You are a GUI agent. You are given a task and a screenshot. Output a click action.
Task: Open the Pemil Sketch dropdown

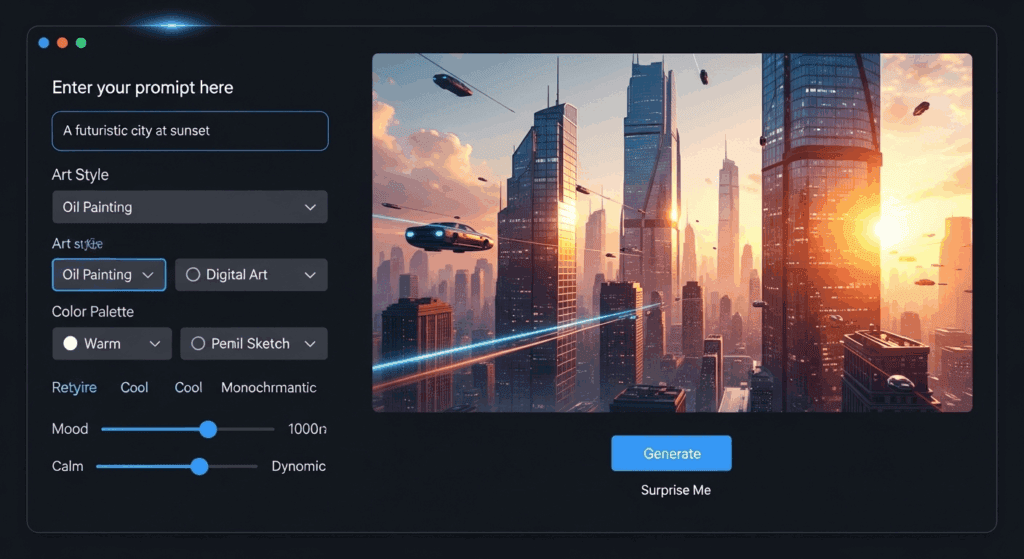point(254,343)
